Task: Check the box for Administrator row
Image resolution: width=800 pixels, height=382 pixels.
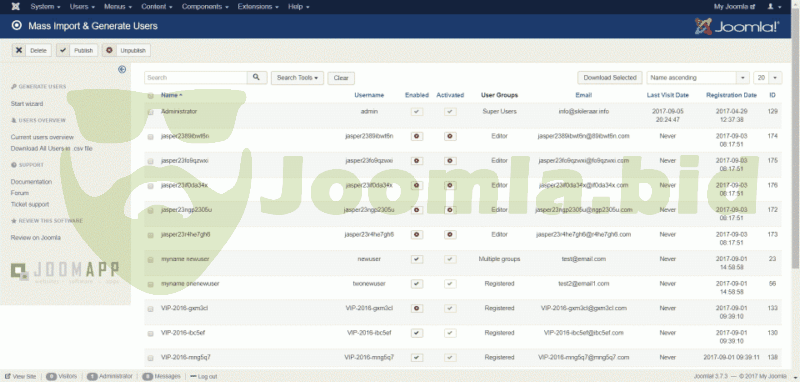Action: coord(151,112)
